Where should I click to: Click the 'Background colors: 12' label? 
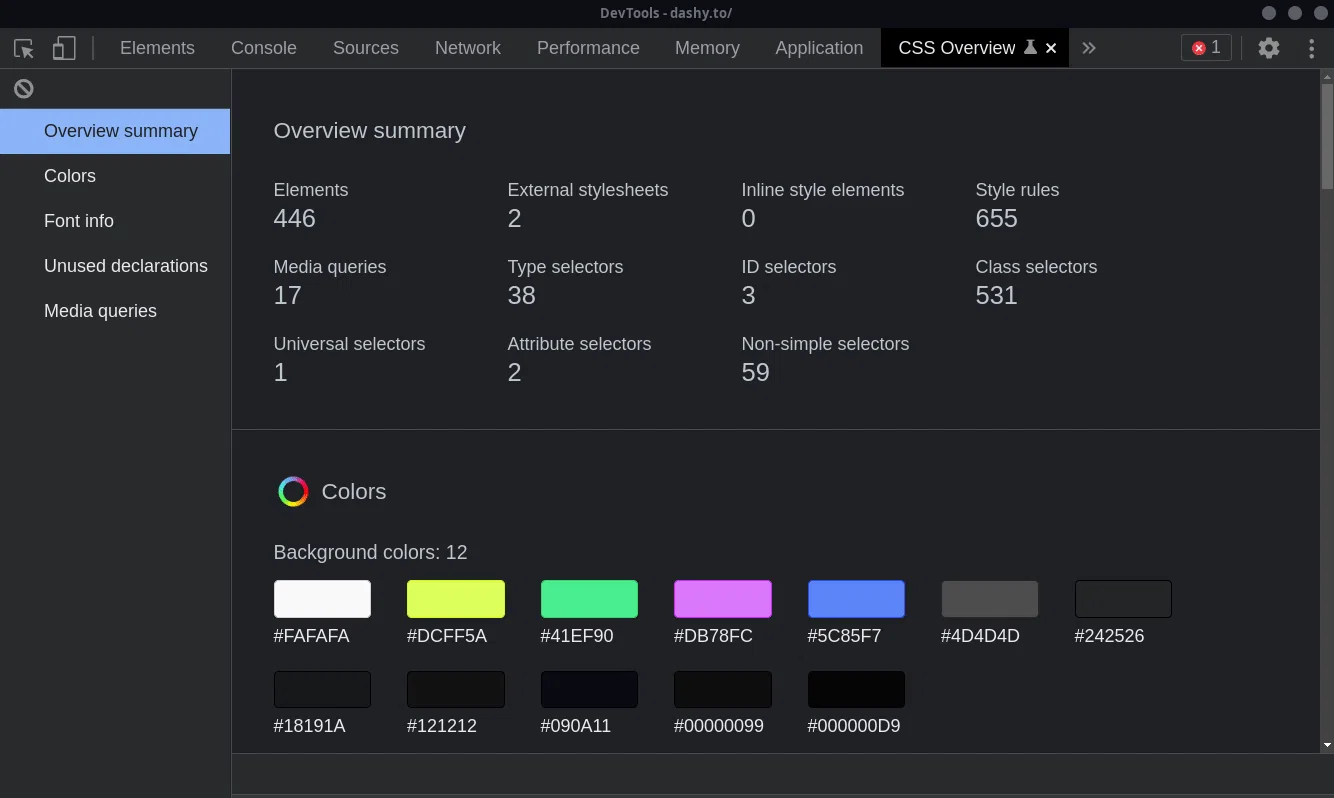pyautogui.click(x=370, y=552)
